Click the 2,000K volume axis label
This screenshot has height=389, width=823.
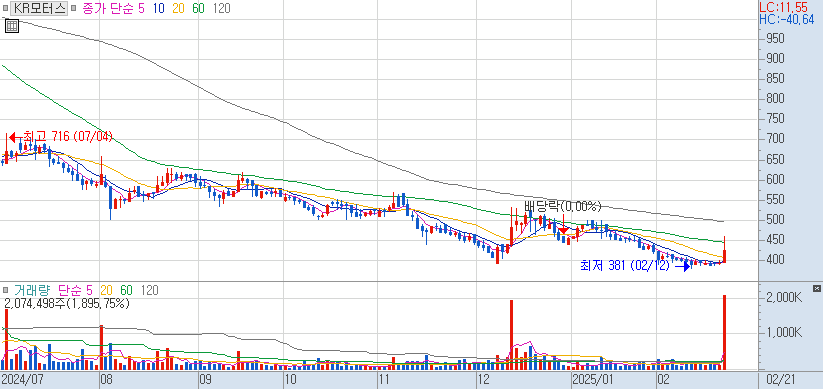[x=783, y=298]
